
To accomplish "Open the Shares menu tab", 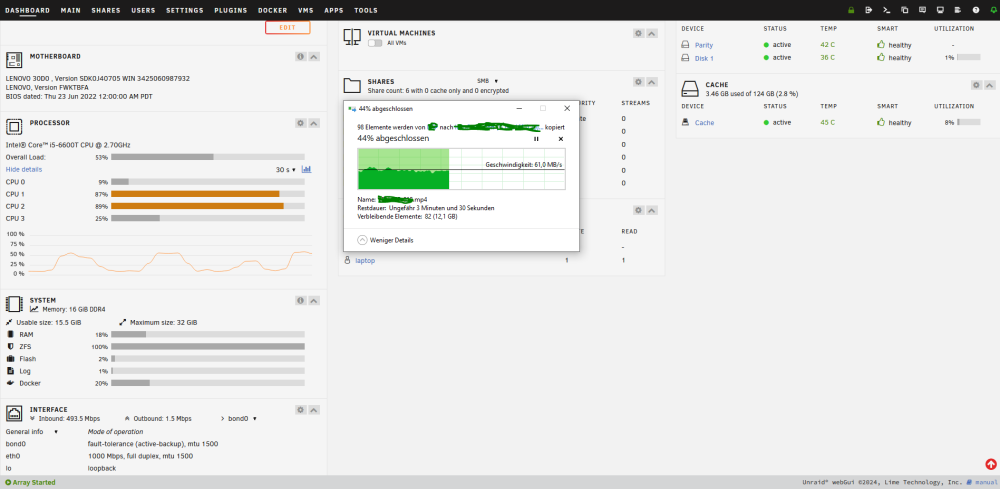I will coord(106,10).
